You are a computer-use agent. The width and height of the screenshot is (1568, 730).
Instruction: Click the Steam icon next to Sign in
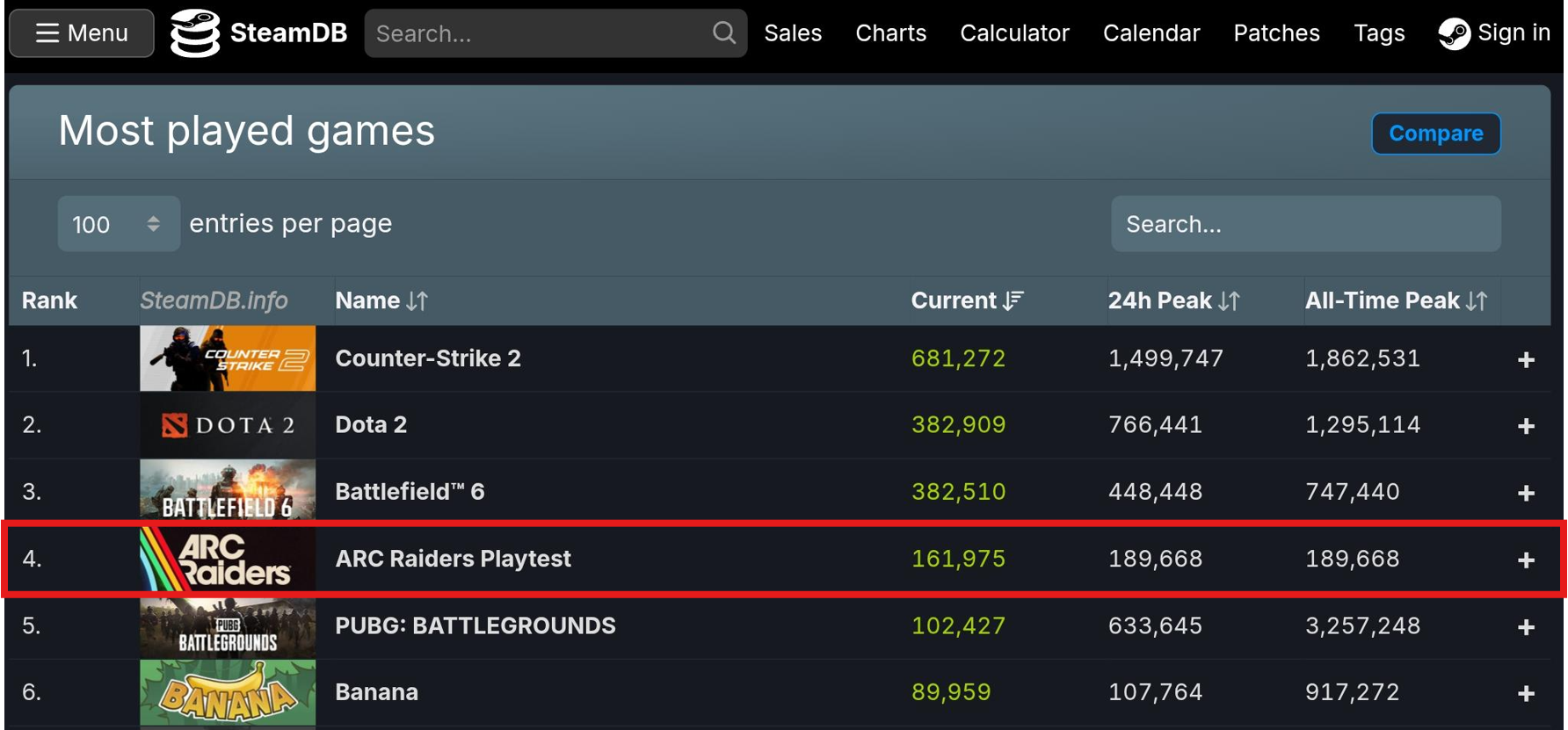(x=1454, y=33)
